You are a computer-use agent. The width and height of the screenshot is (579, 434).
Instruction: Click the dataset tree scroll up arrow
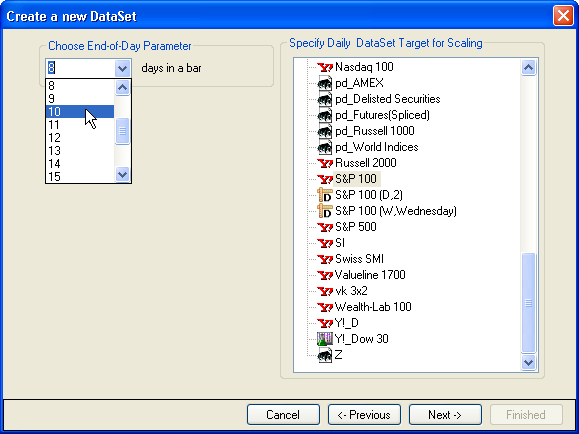[528, 68]
